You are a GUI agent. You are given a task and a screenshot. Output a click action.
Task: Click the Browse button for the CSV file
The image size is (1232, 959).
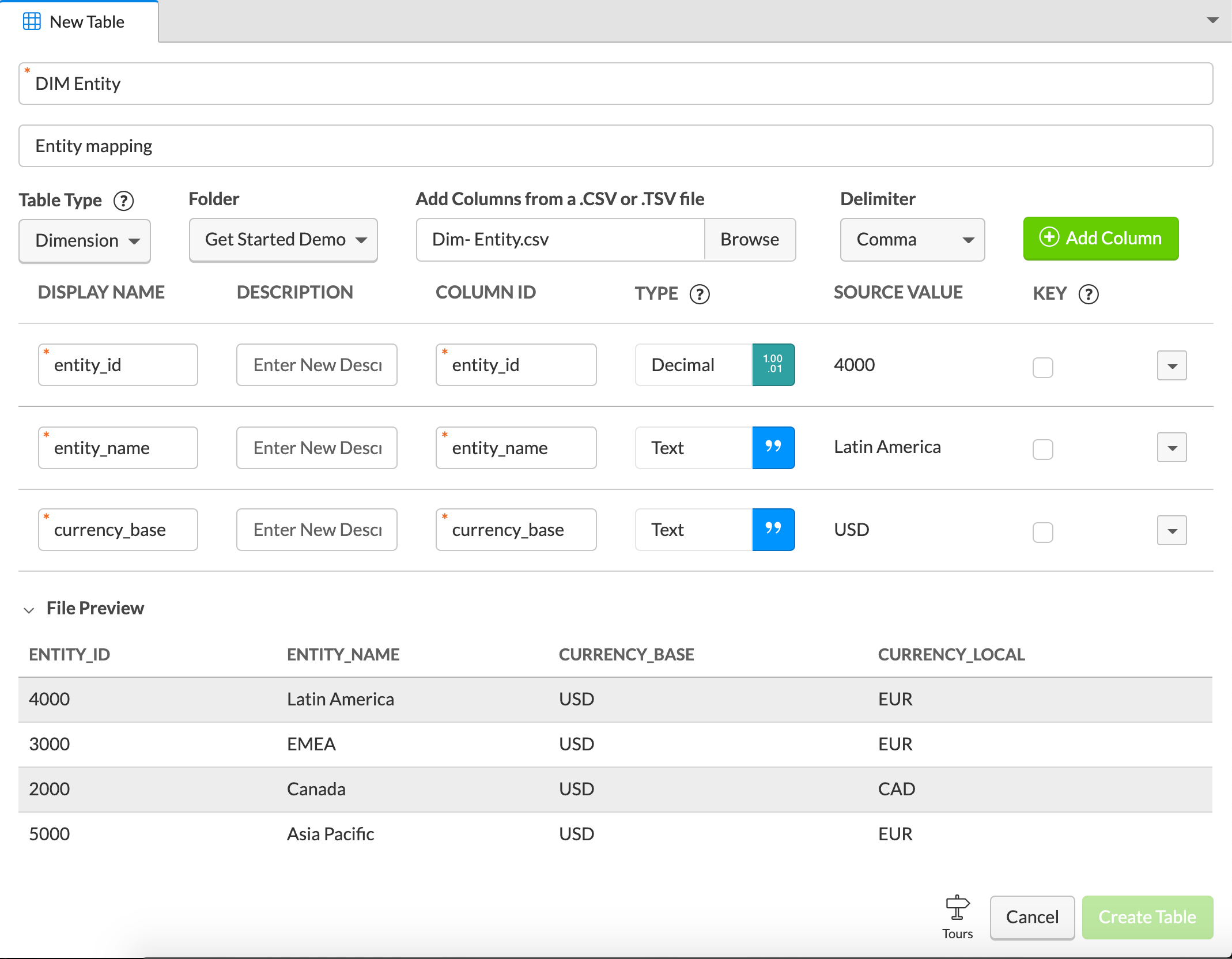click(750, 240)
